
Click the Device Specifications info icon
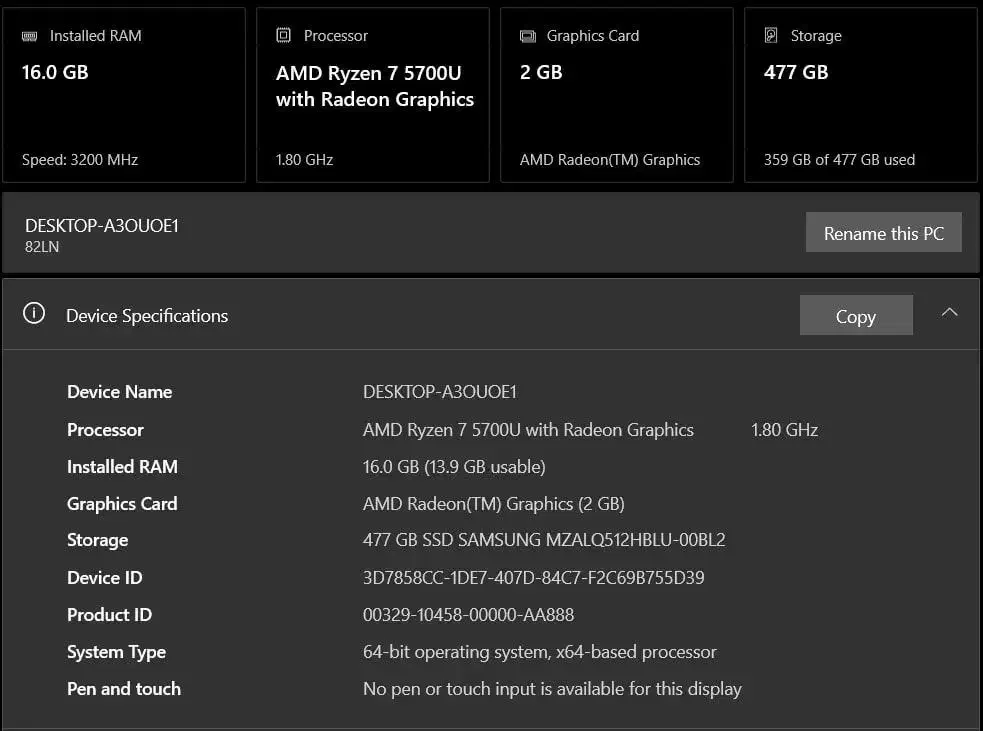pyautogui.click(x=34, y=314)
